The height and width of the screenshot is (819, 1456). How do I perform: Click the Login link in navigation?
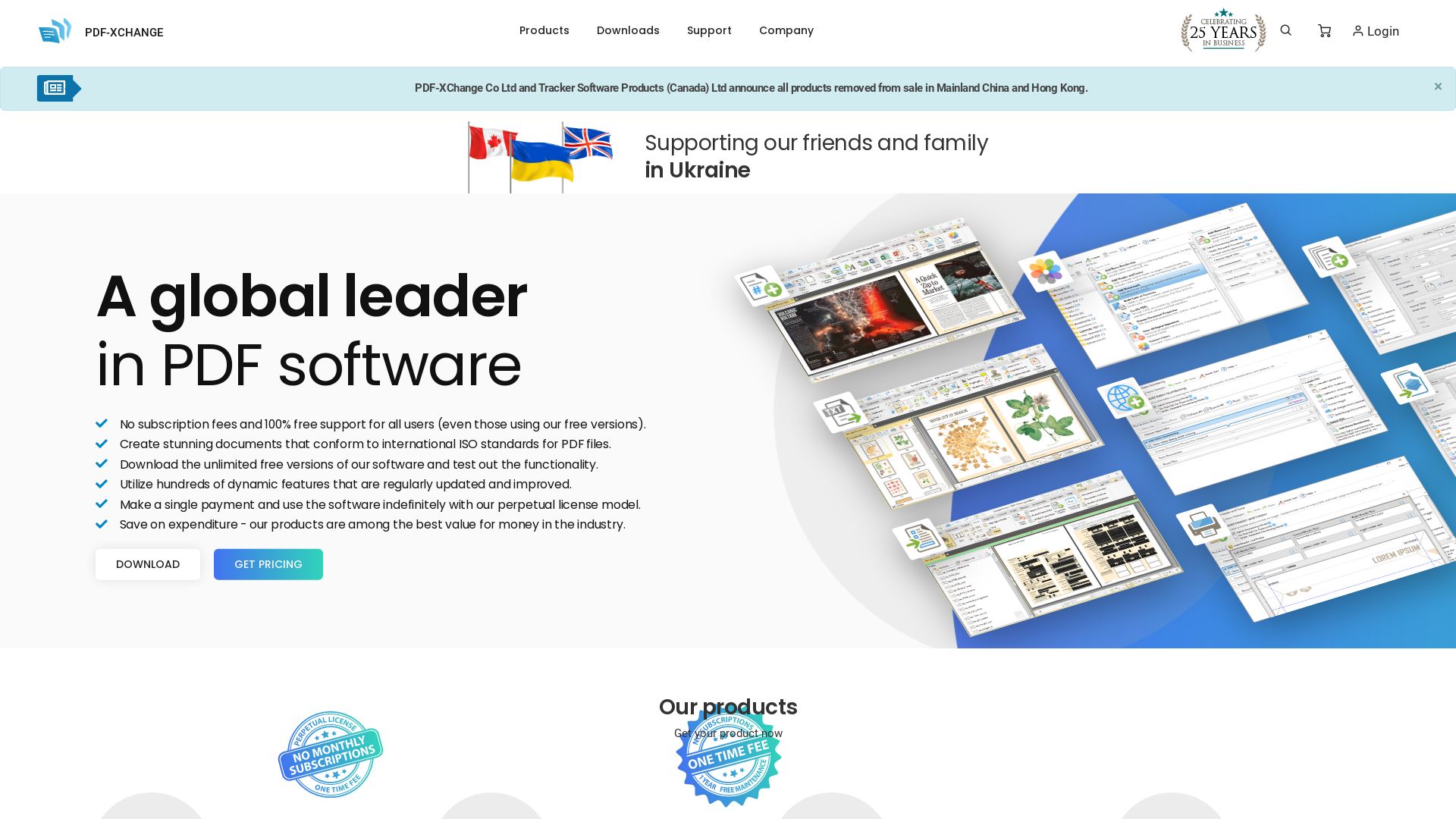[1375, 31]
